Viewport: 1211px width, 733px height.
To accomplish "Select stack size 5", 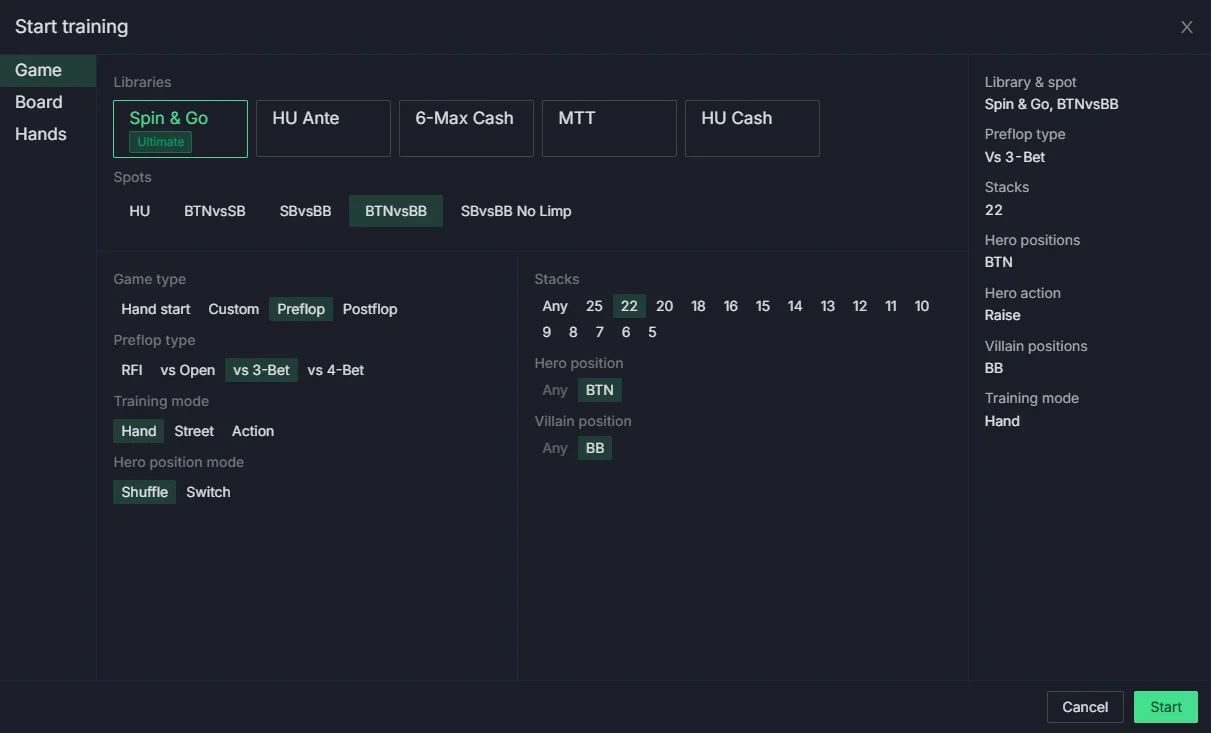I will point(652,332).
